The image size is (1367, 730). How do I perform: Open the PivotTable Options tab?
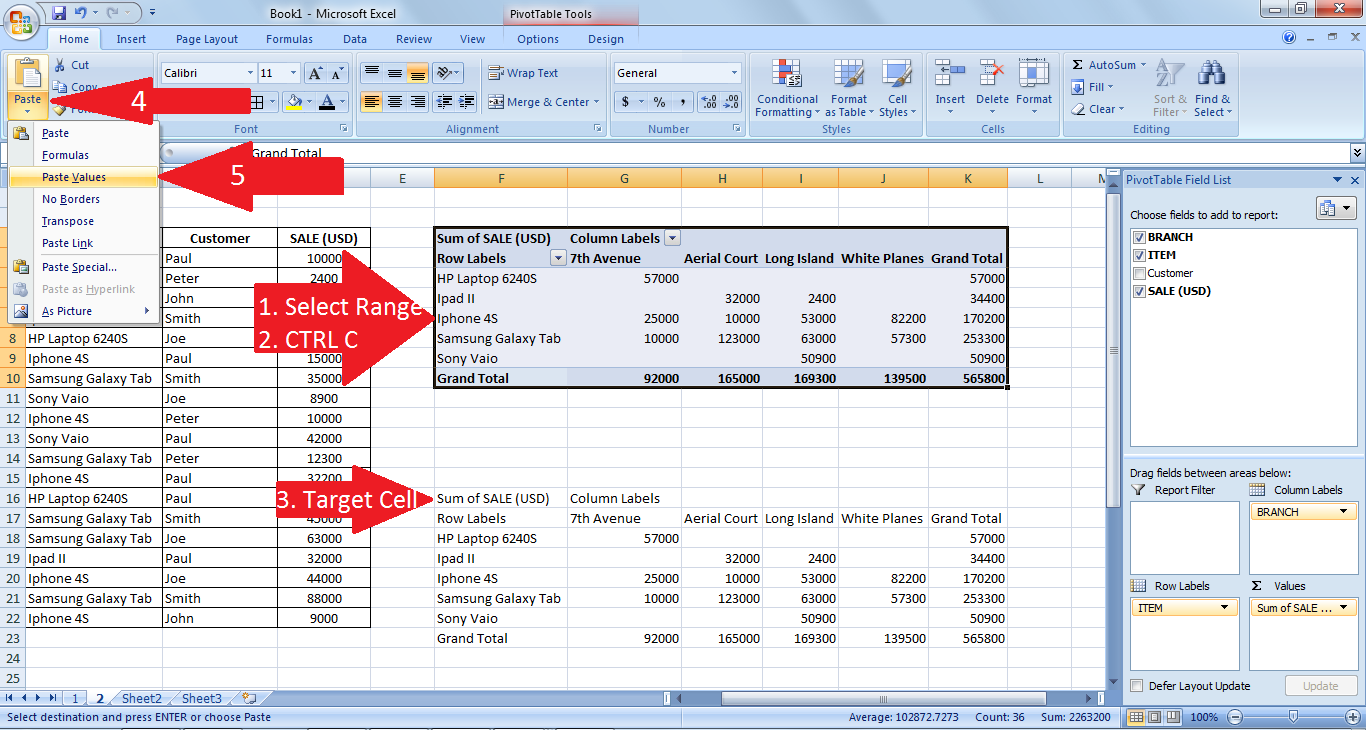(538, 39)
